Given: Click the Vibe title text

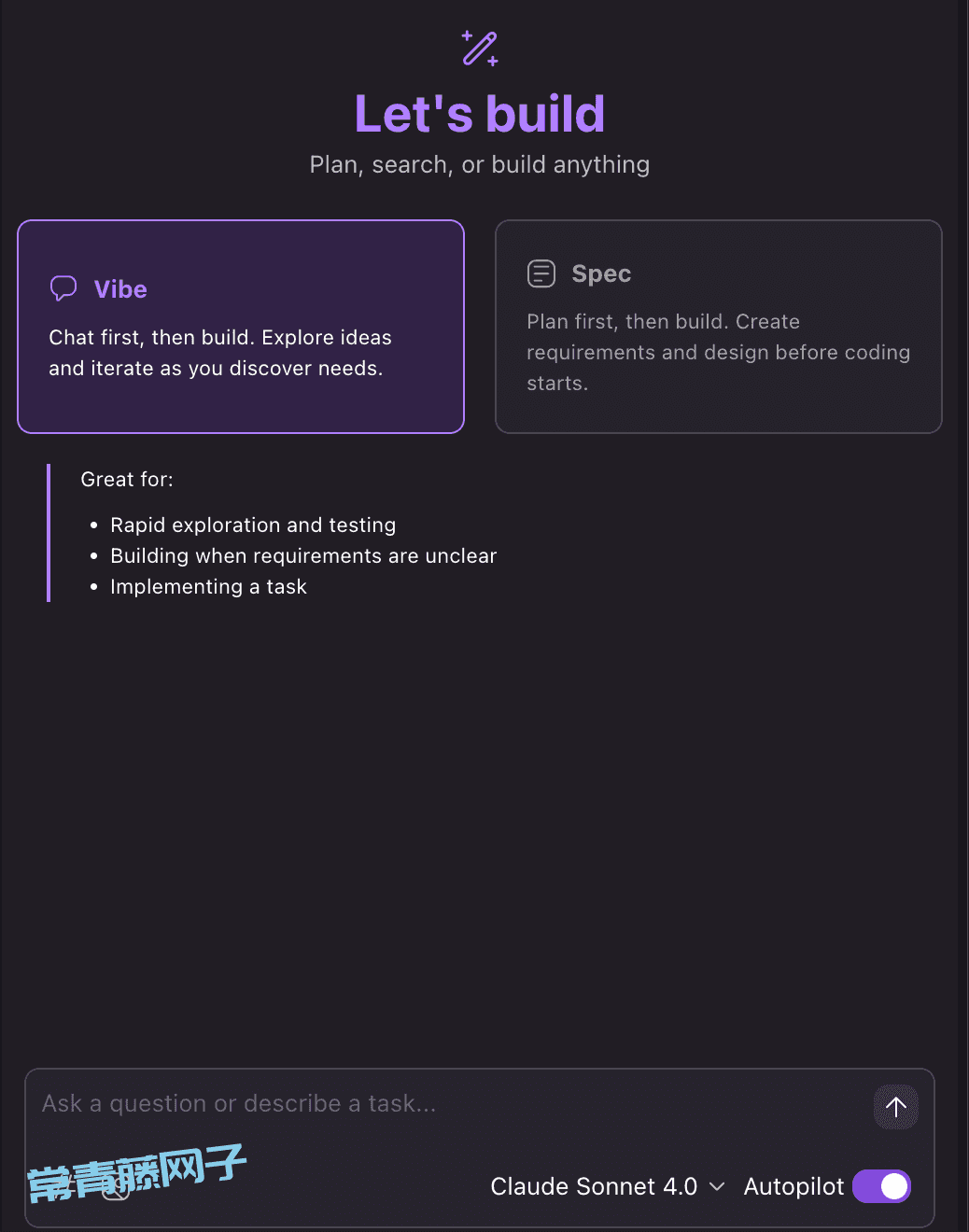Looking at the screenshot, I should [x=120, y=289].
